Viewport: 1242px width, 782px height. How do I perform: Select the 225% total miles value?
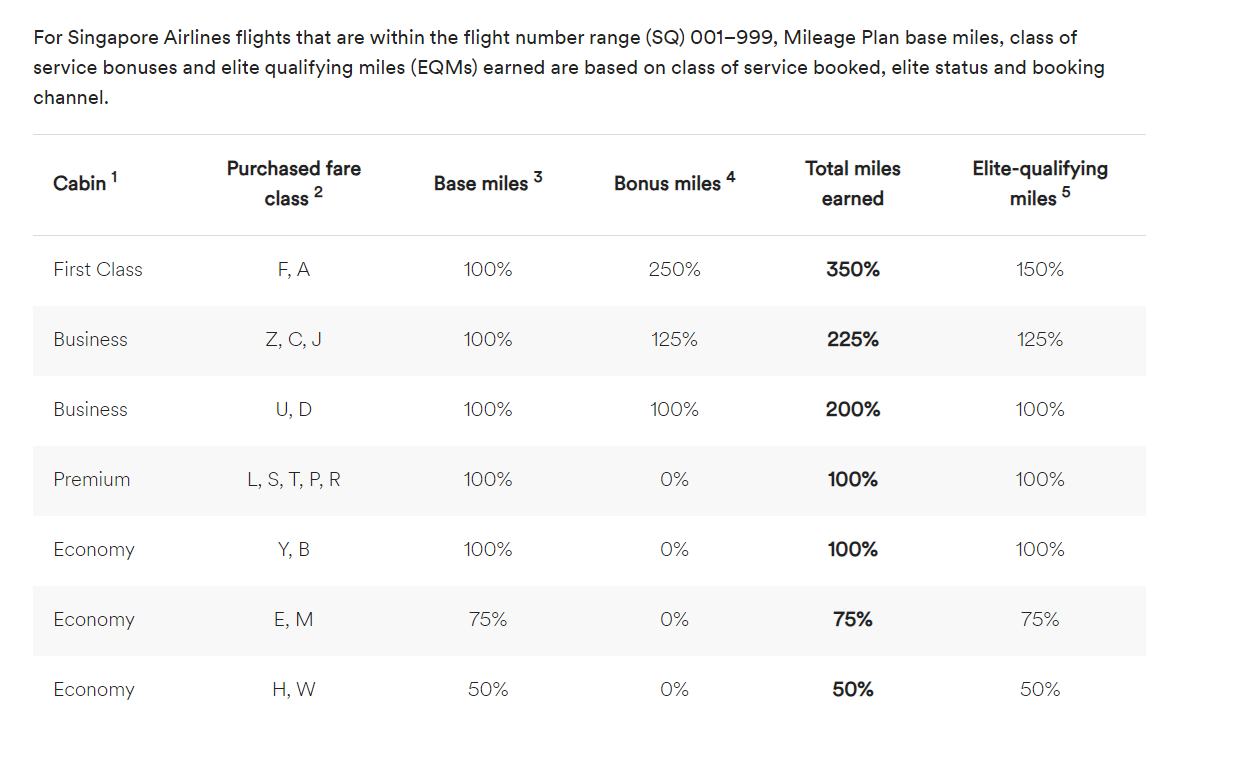click(x=852, y=340)
